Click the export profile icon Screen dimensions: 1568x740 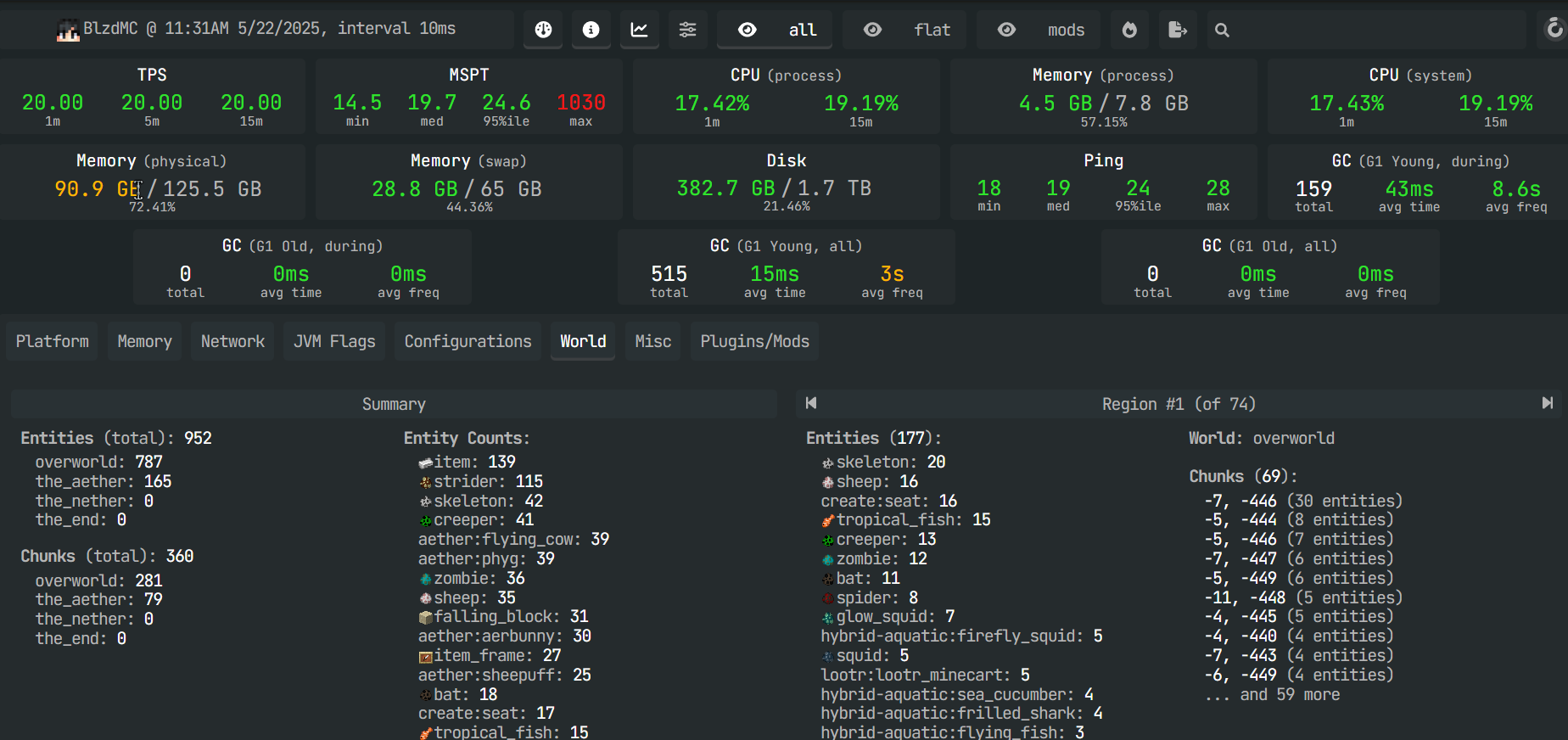point(1178,30)
